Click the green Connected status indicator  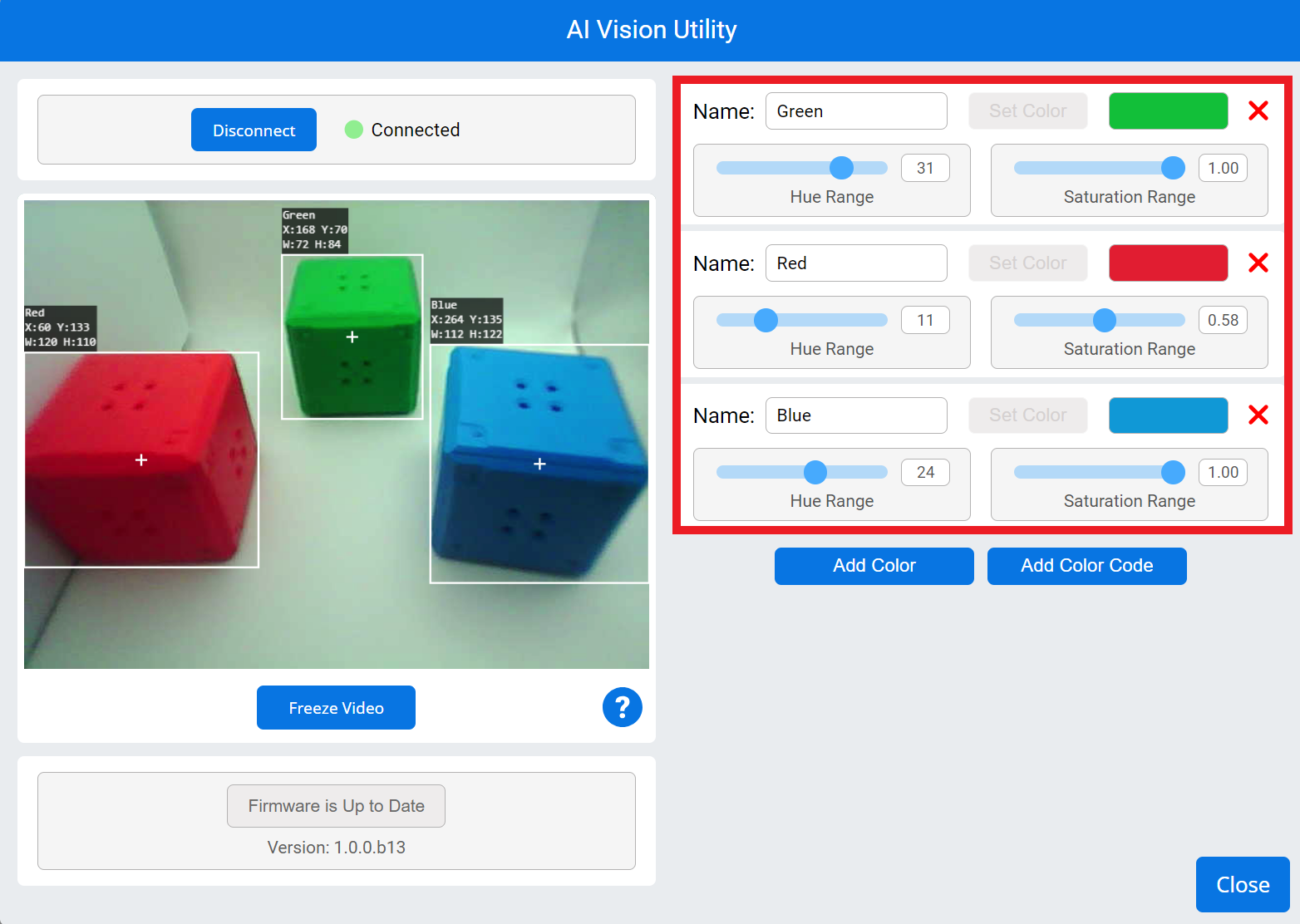point(354,130)
